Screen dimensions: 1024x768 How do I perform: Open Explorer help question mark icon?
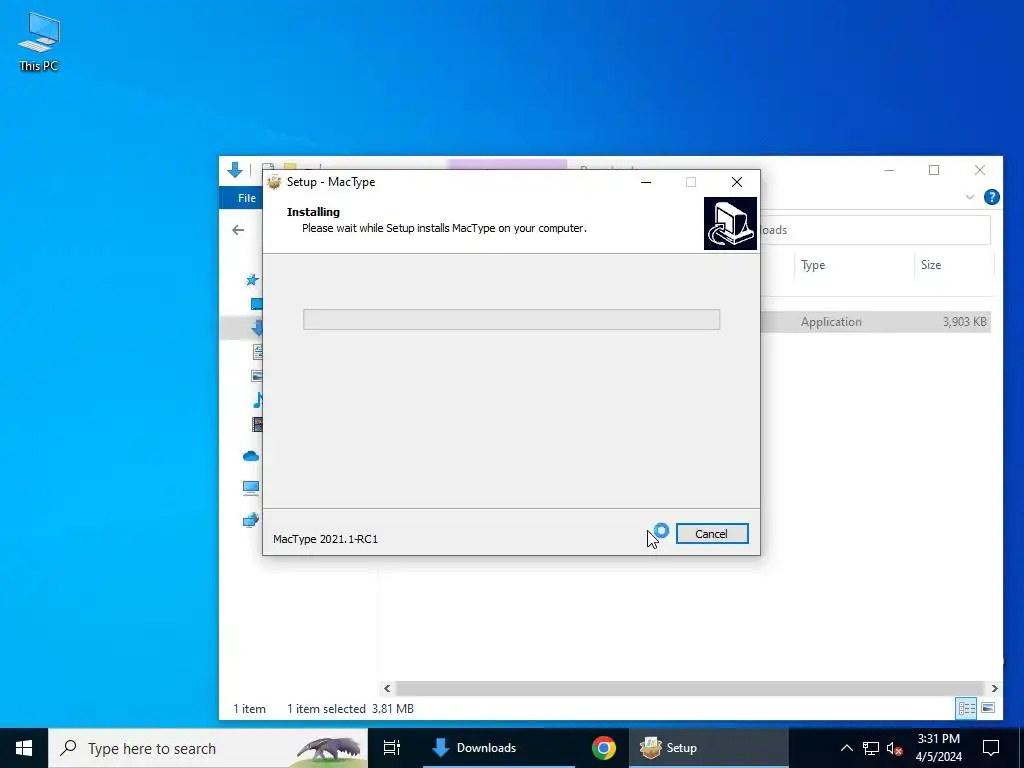pos(991,197)
